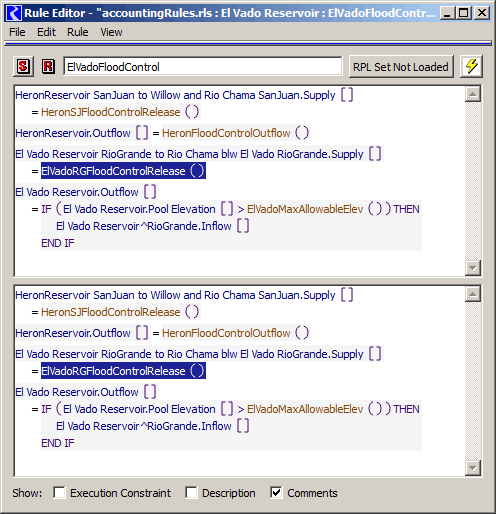Select highlighted ElVadoRGFloodControlRelease in the top pane
The image size is (496, 514).
123,171
